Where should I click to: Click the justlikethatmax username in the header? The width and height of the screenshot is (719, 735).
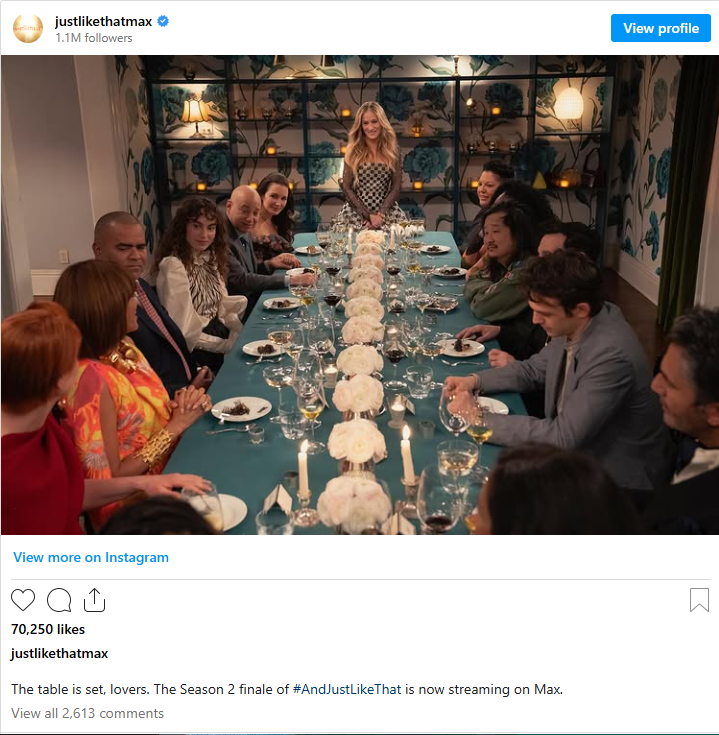103,22
